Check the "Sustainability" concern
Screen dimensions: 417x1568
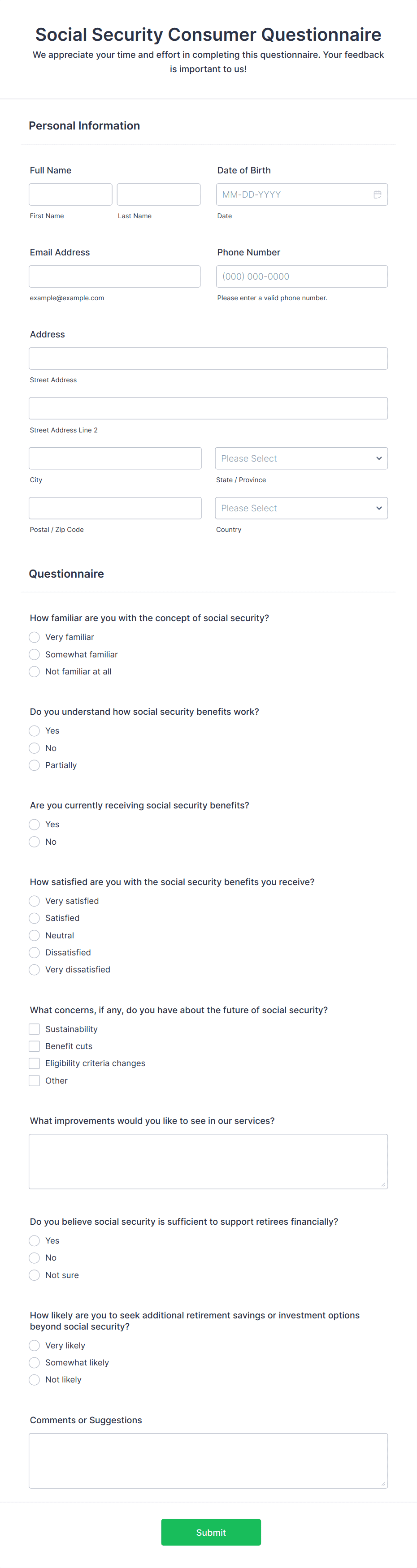pyautogui.click(x=34, y=1029)
